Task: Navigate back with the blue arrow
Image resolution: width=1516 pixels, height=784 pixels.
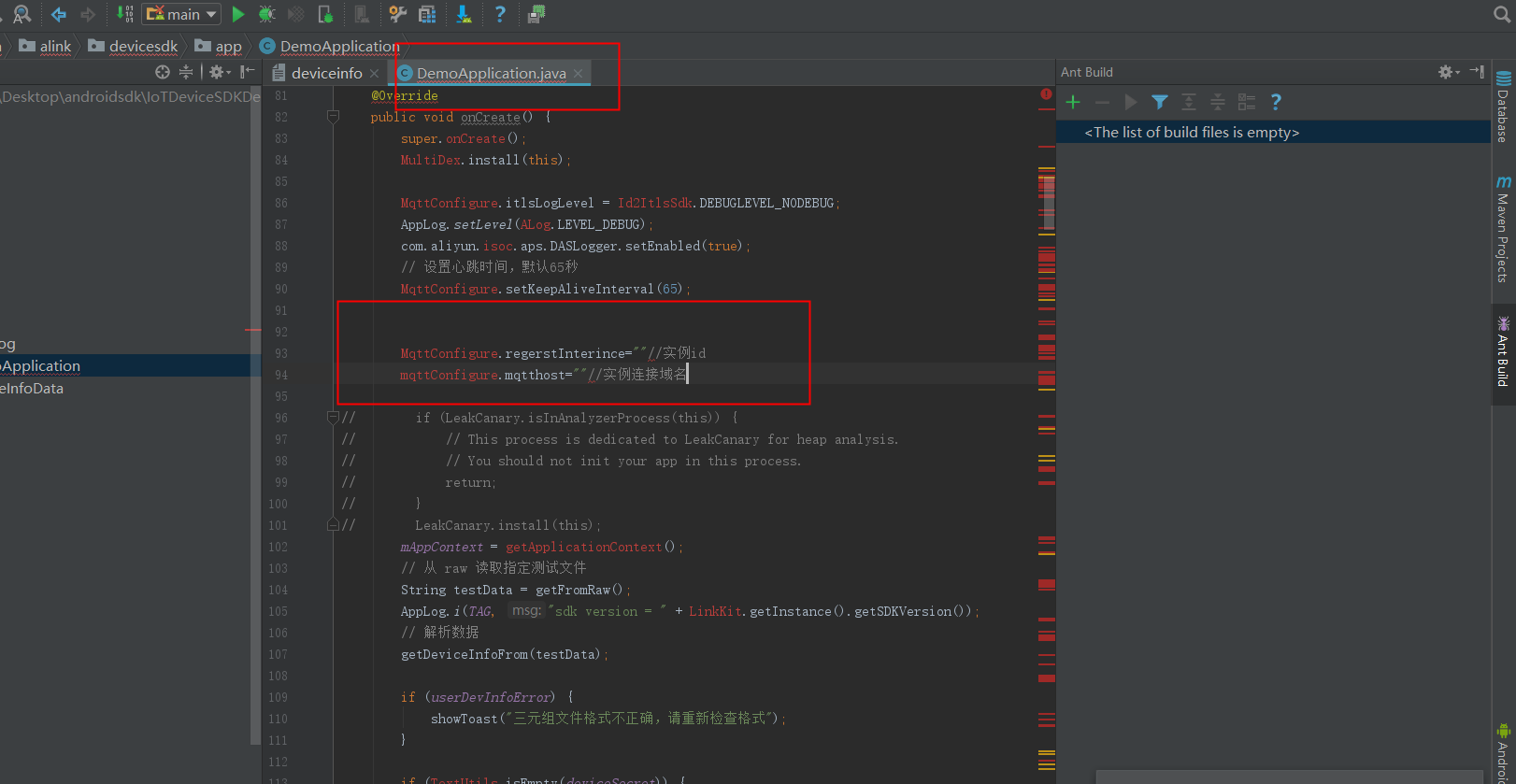Action: click(59, 14)
